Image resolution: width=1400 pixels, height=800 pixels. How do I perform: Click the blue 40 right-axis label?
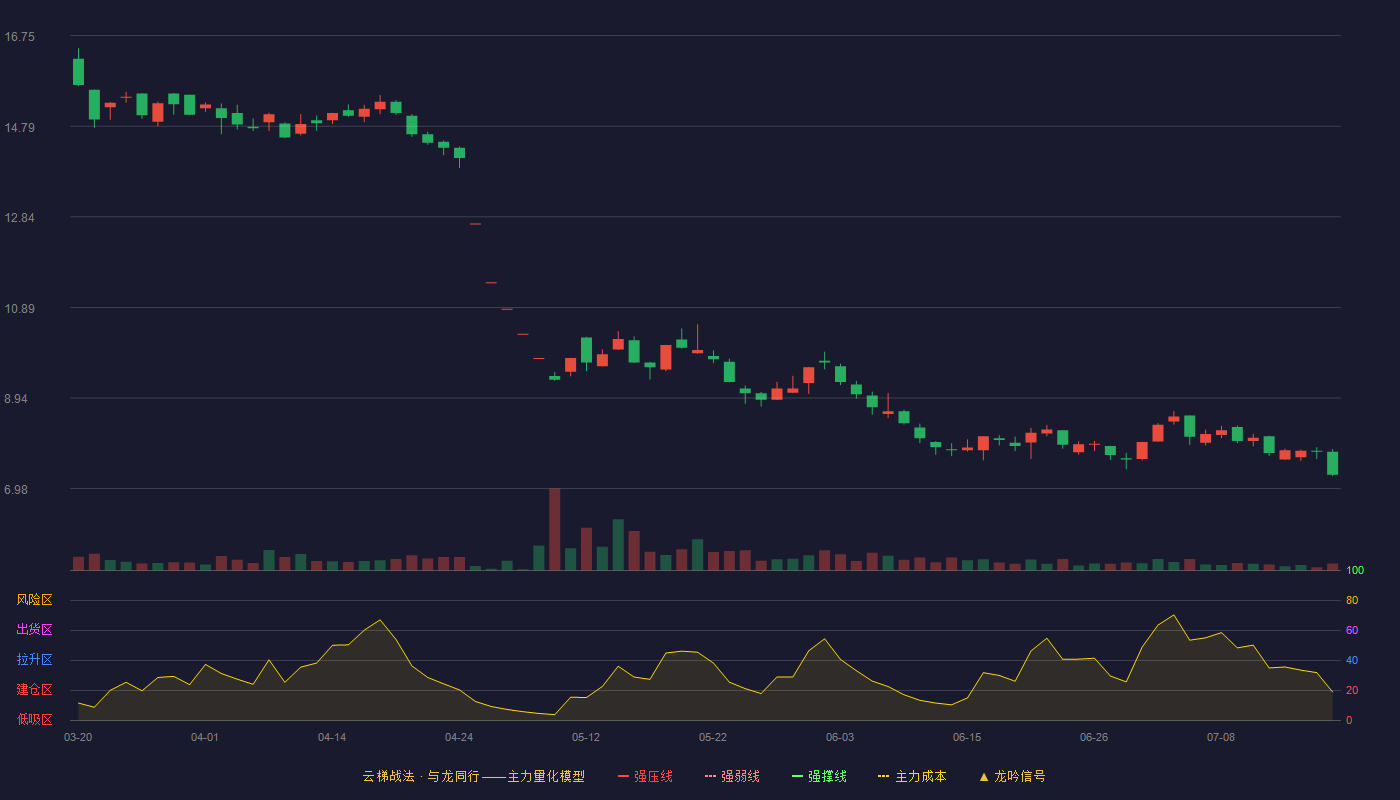[1352, 660]
